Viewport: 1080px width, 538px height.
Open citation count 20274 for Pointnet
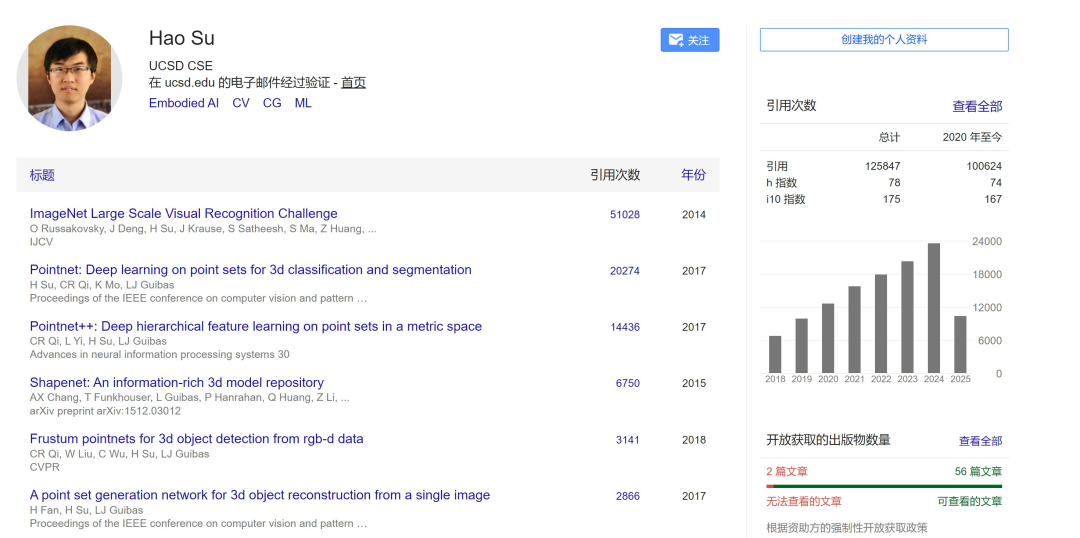pyautogui.click(x=625, y=271)
